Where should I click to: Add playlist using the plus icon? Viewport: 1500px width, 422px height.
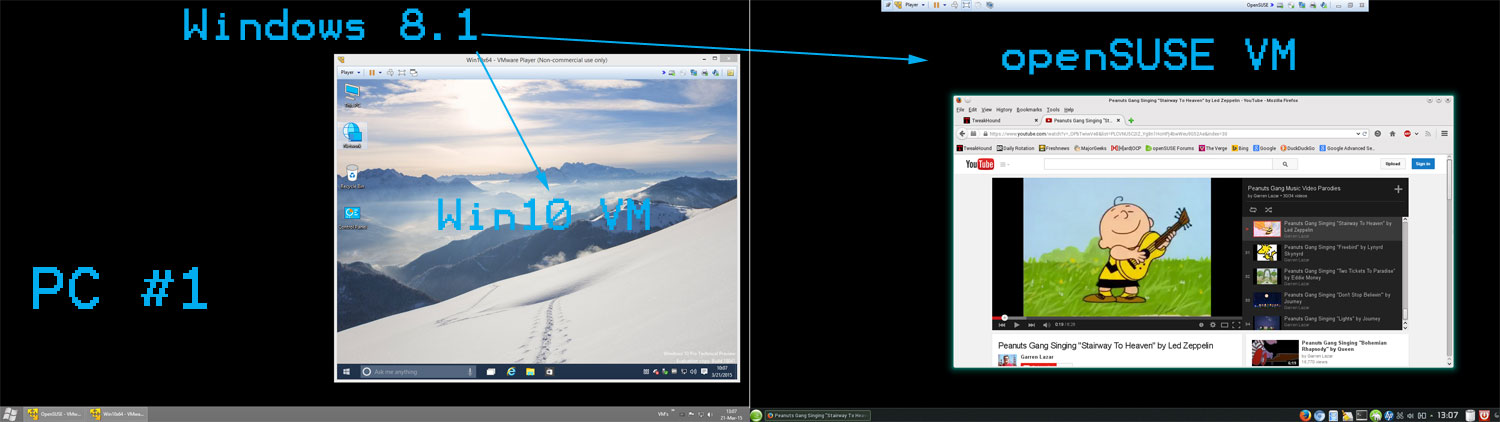(x=1398, y=189)
